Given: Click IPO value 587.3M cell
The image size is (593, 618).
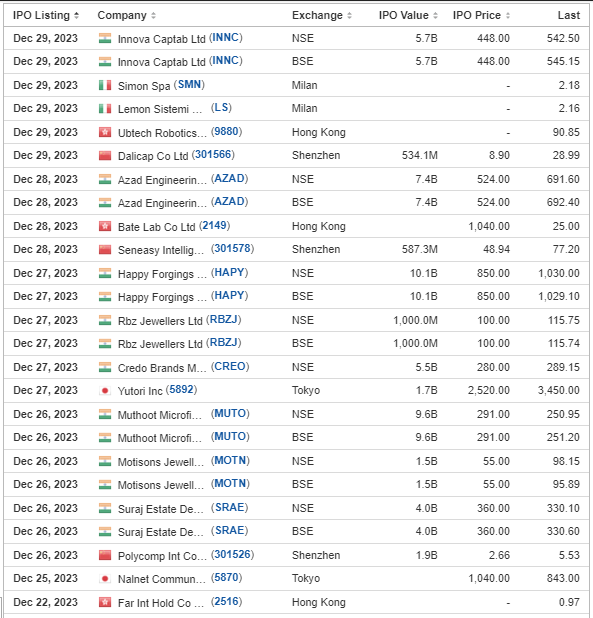Looking at the screenshot, I should 420,249.
